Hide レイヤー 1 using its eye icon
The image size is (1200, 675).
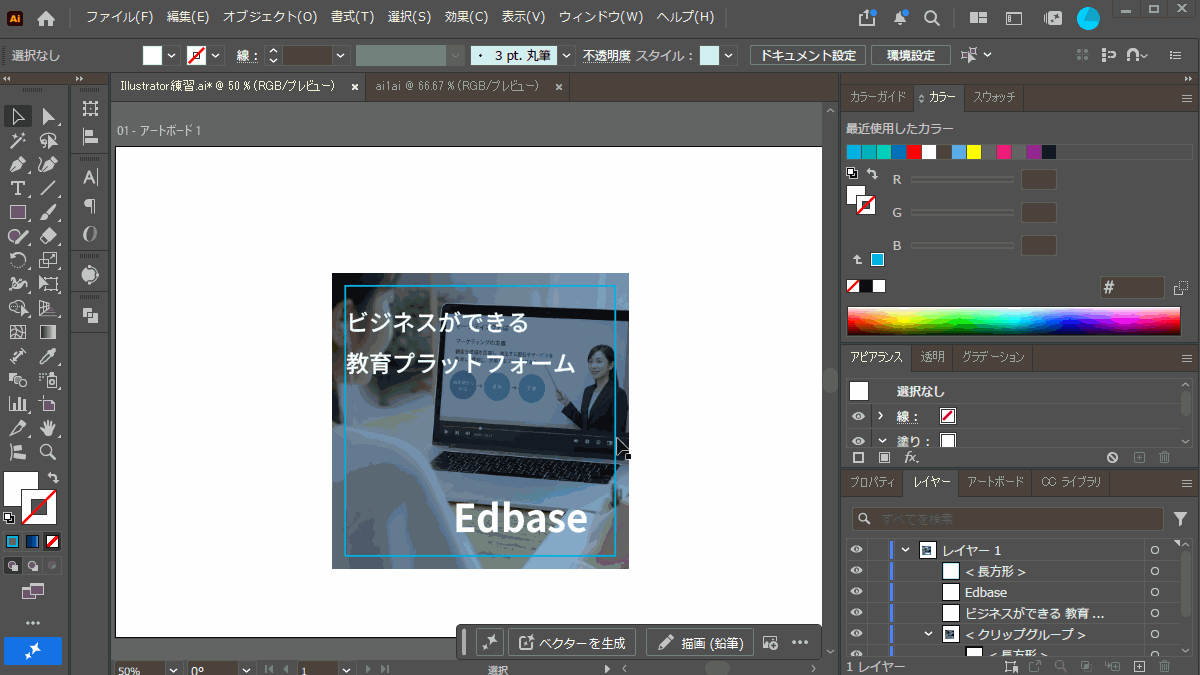tap(856, 550)
